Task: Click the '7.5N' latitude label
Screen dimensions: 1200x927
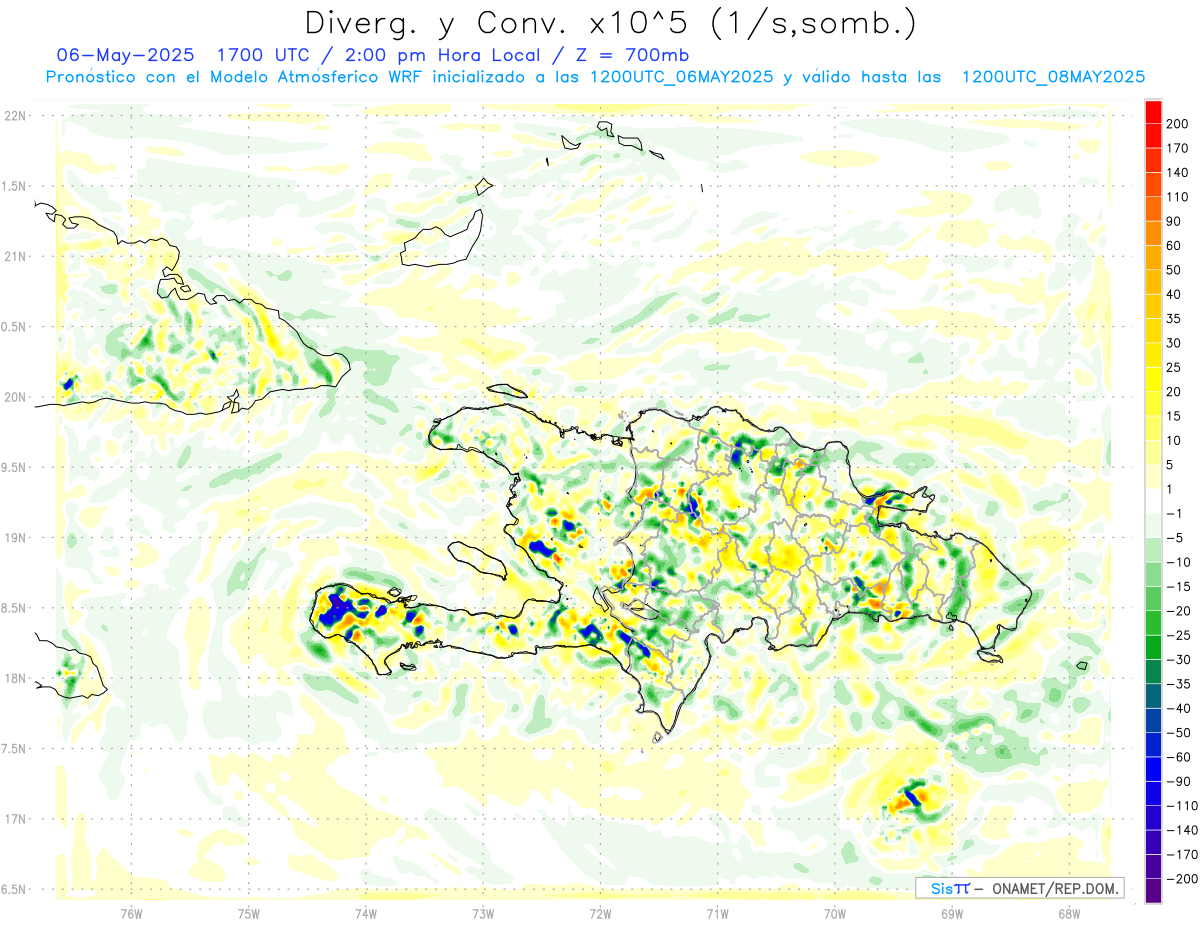Action: coord(12,749)
